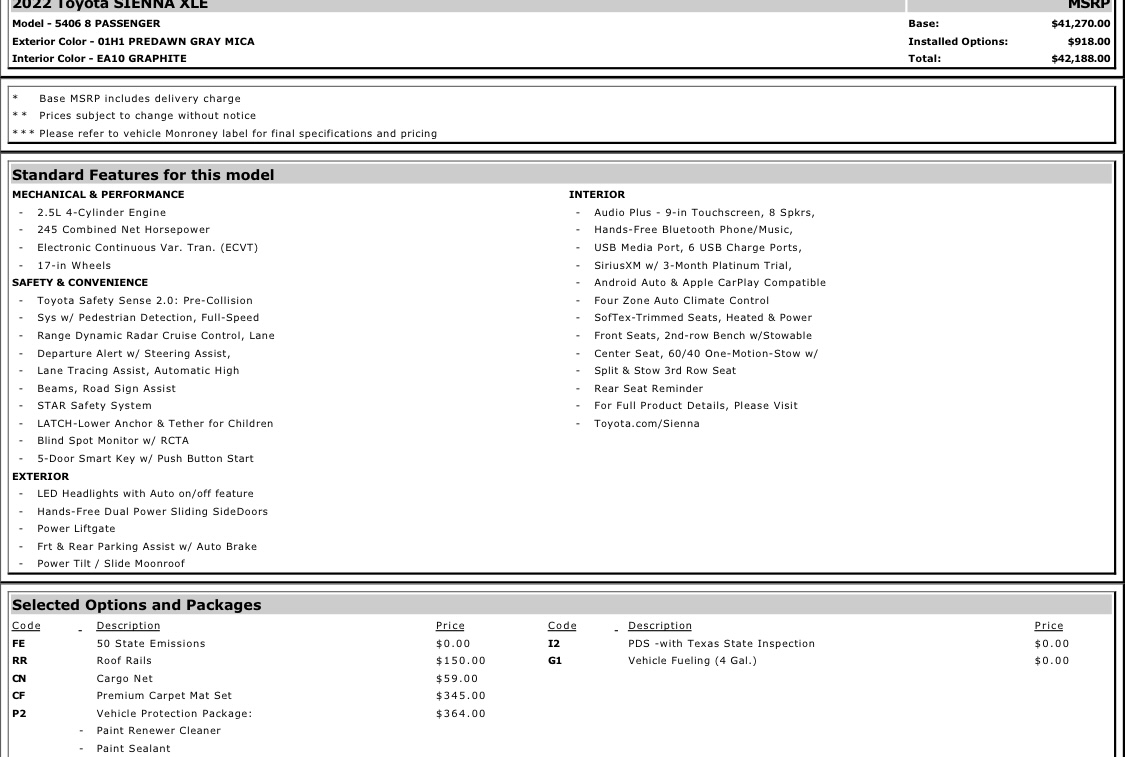Click the 'Toyota.com/Sienna' web address text
This screenshot has height=757, width=1125.
click(x=646, y=424)
